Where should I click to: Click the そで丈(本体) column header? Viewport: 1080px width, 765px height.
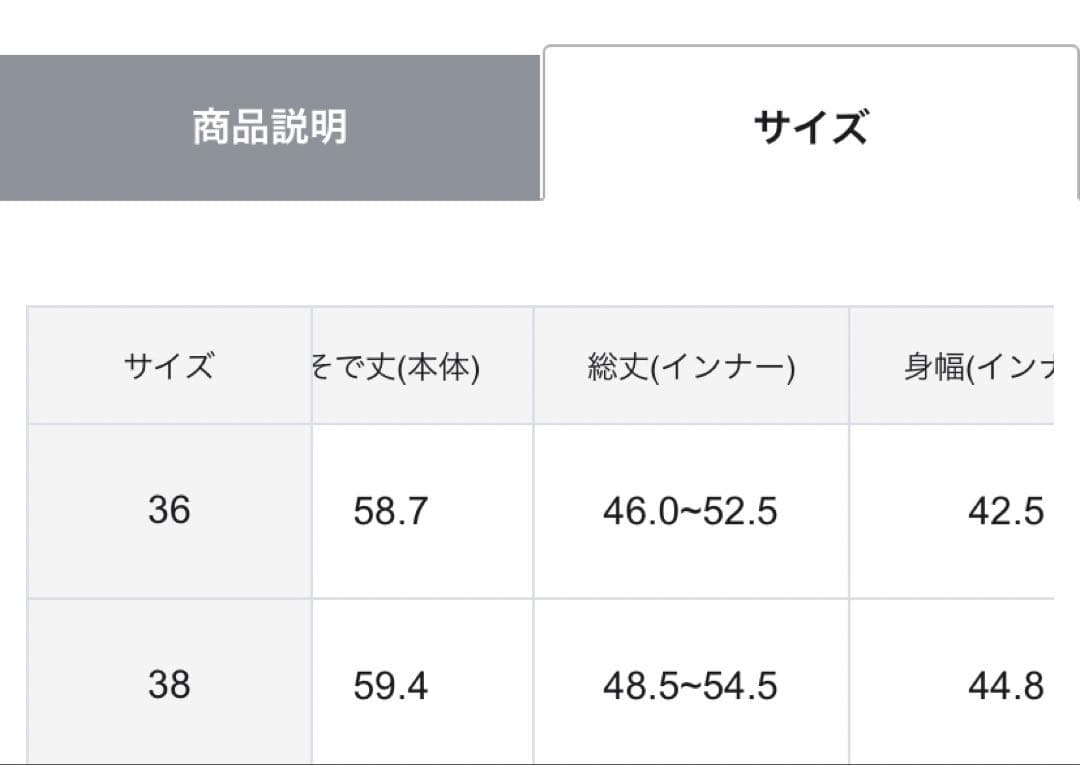396,368
